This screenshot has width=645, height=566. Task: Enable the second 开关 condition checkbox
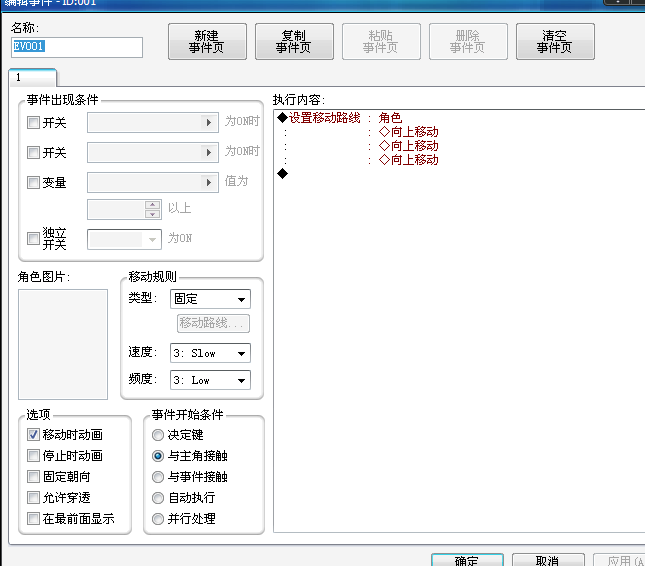click(33, 153)
